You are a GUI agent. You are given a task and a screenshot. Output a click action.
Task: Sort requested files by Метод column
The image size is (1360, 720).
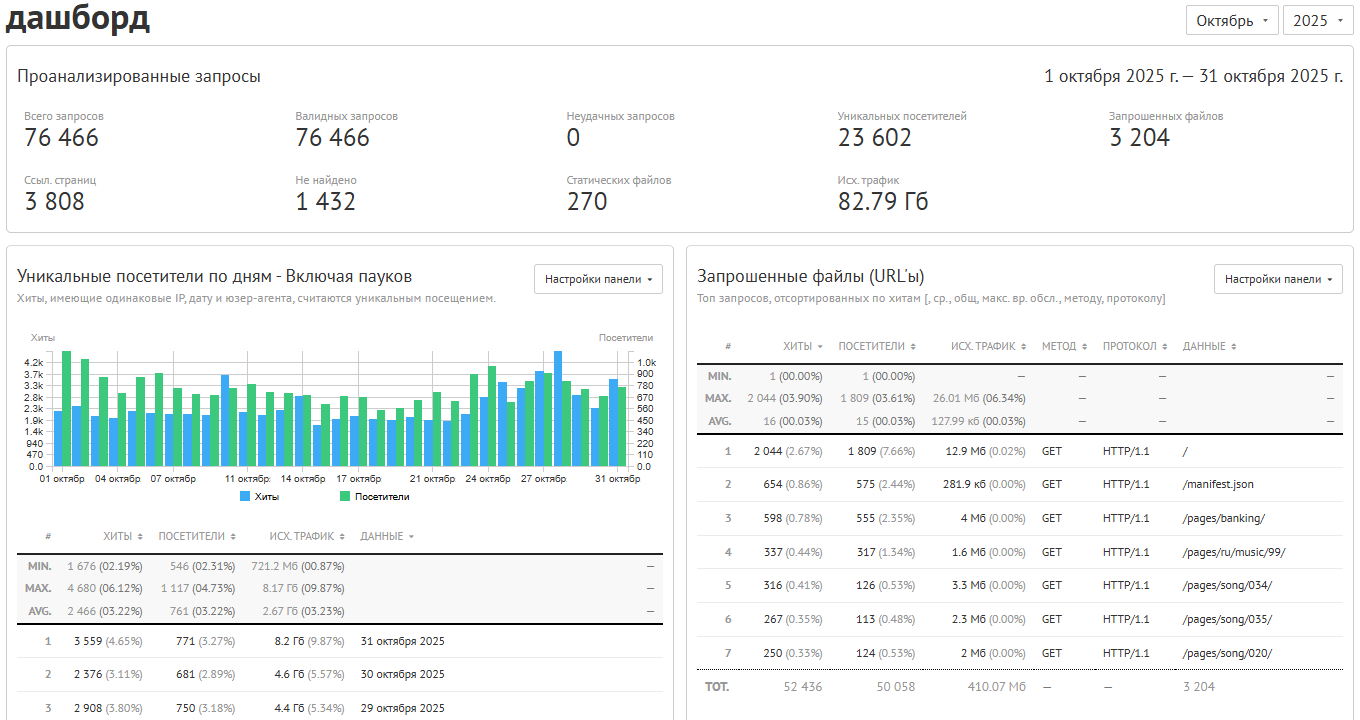coord(1064,347)
